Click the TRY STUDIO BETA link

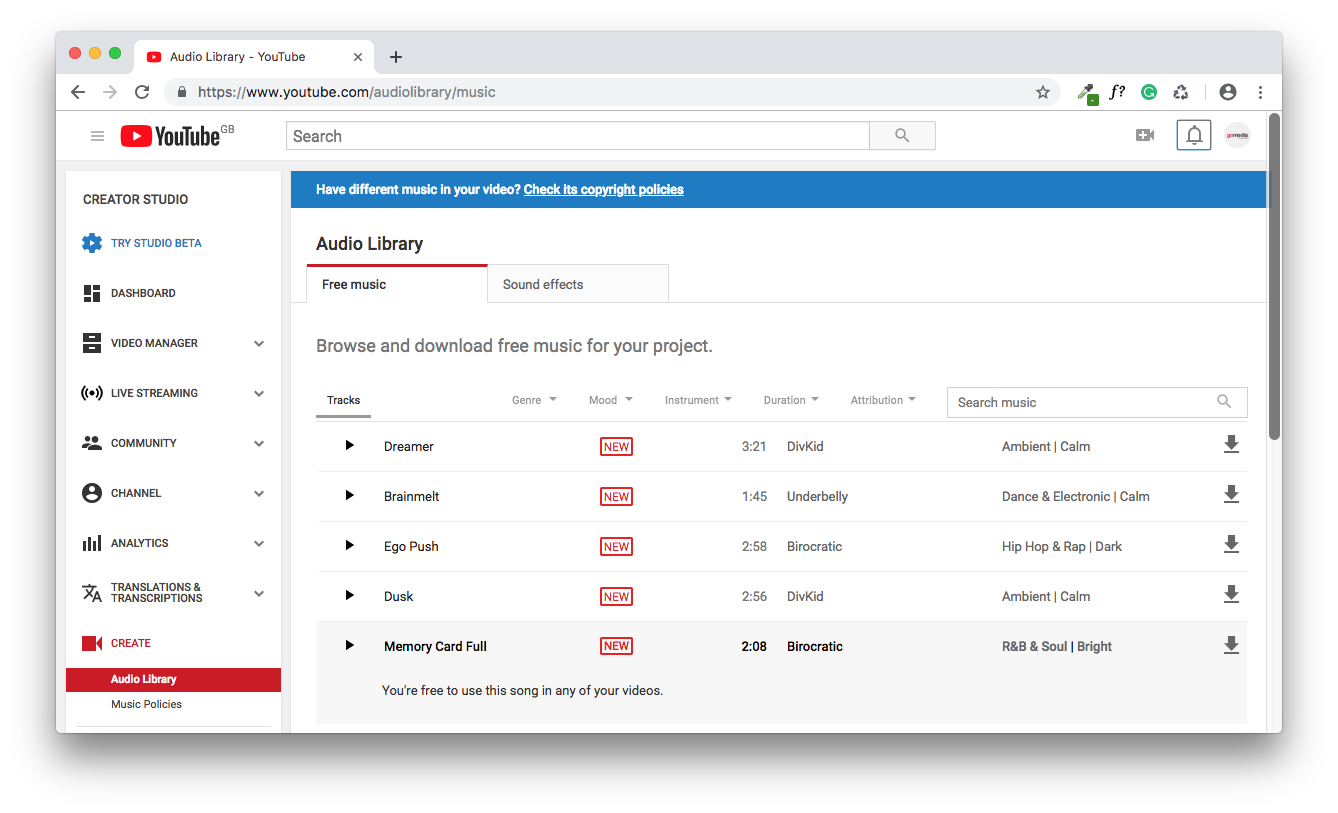156,243
